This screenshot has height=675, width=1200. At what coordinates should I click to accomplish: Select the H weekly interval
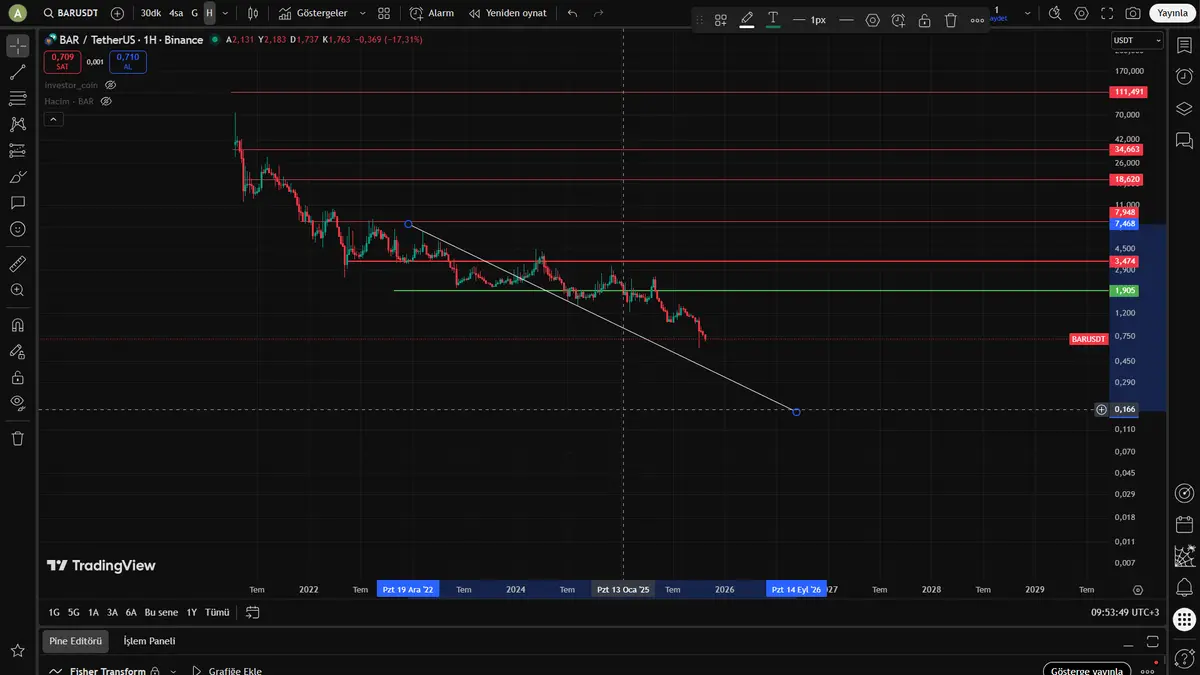pos(209,14)
